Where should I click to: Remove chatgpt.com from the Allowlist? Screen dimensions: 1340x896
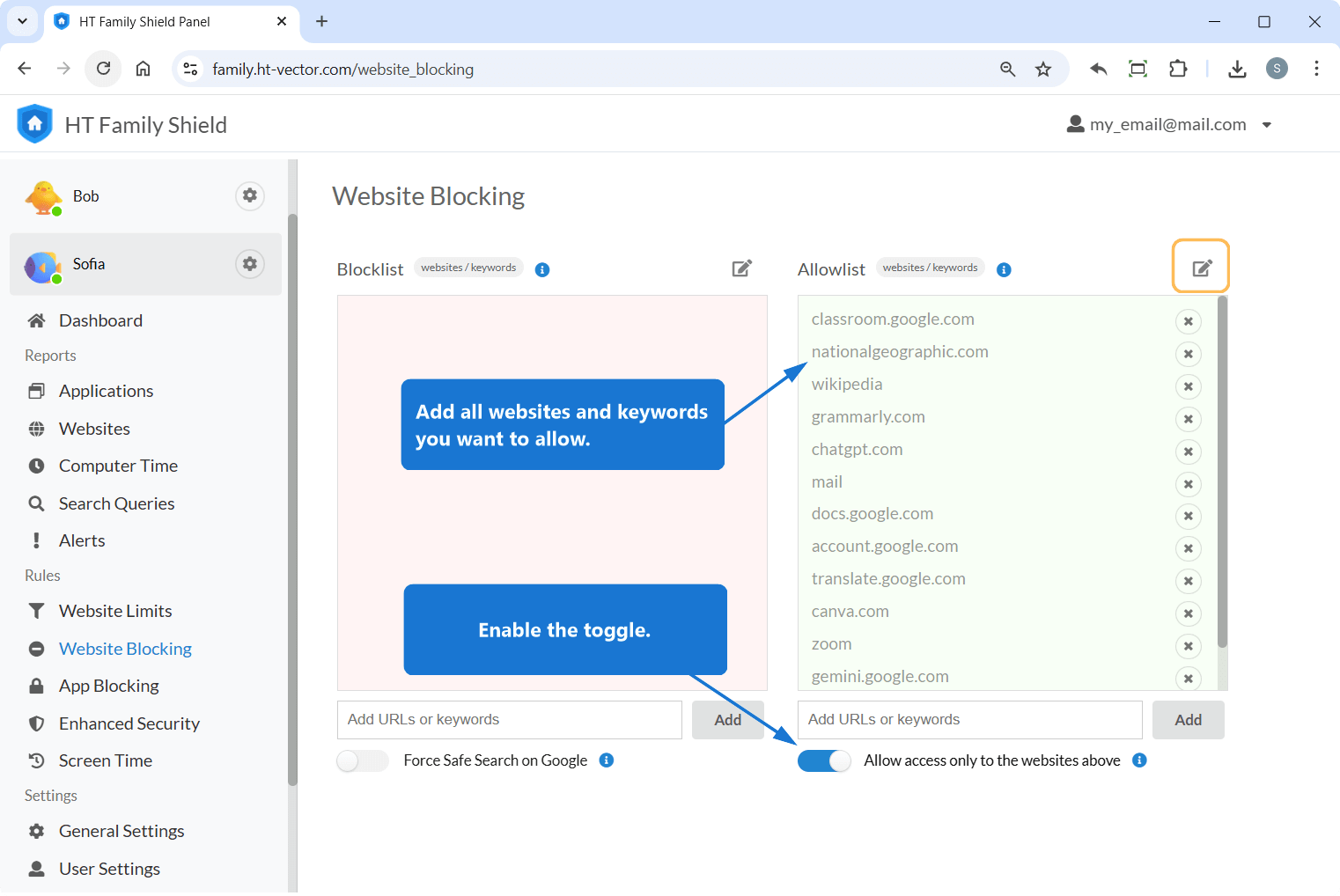pos(1188,452)
